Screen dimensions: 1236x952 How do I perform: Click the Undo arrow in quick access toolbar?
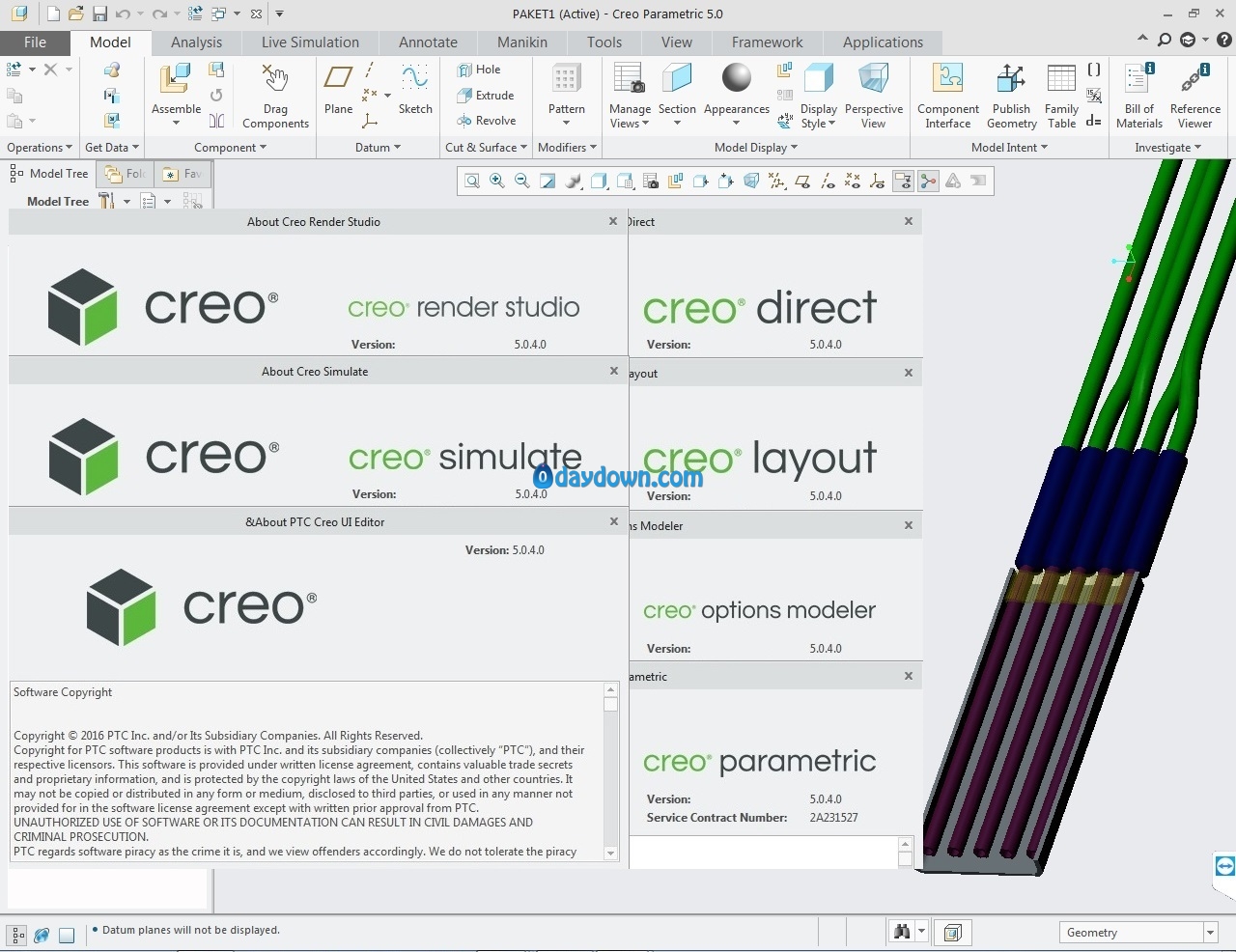(x=123, y=14)
